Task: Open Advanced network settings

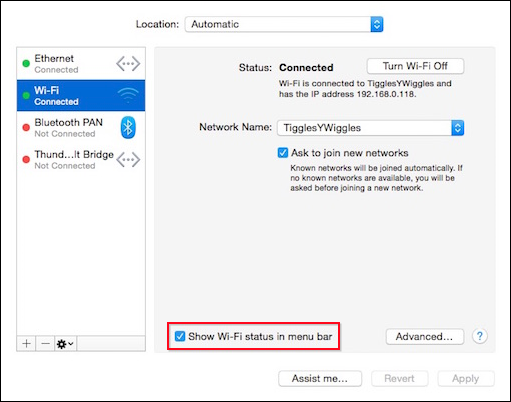Action: 424,337
